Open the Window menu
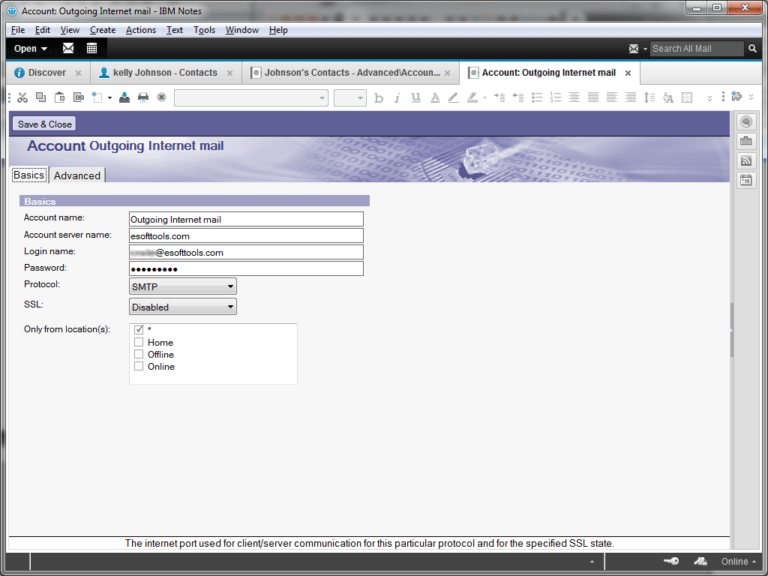This screenshot has width=768, height=576. point(242,30)
